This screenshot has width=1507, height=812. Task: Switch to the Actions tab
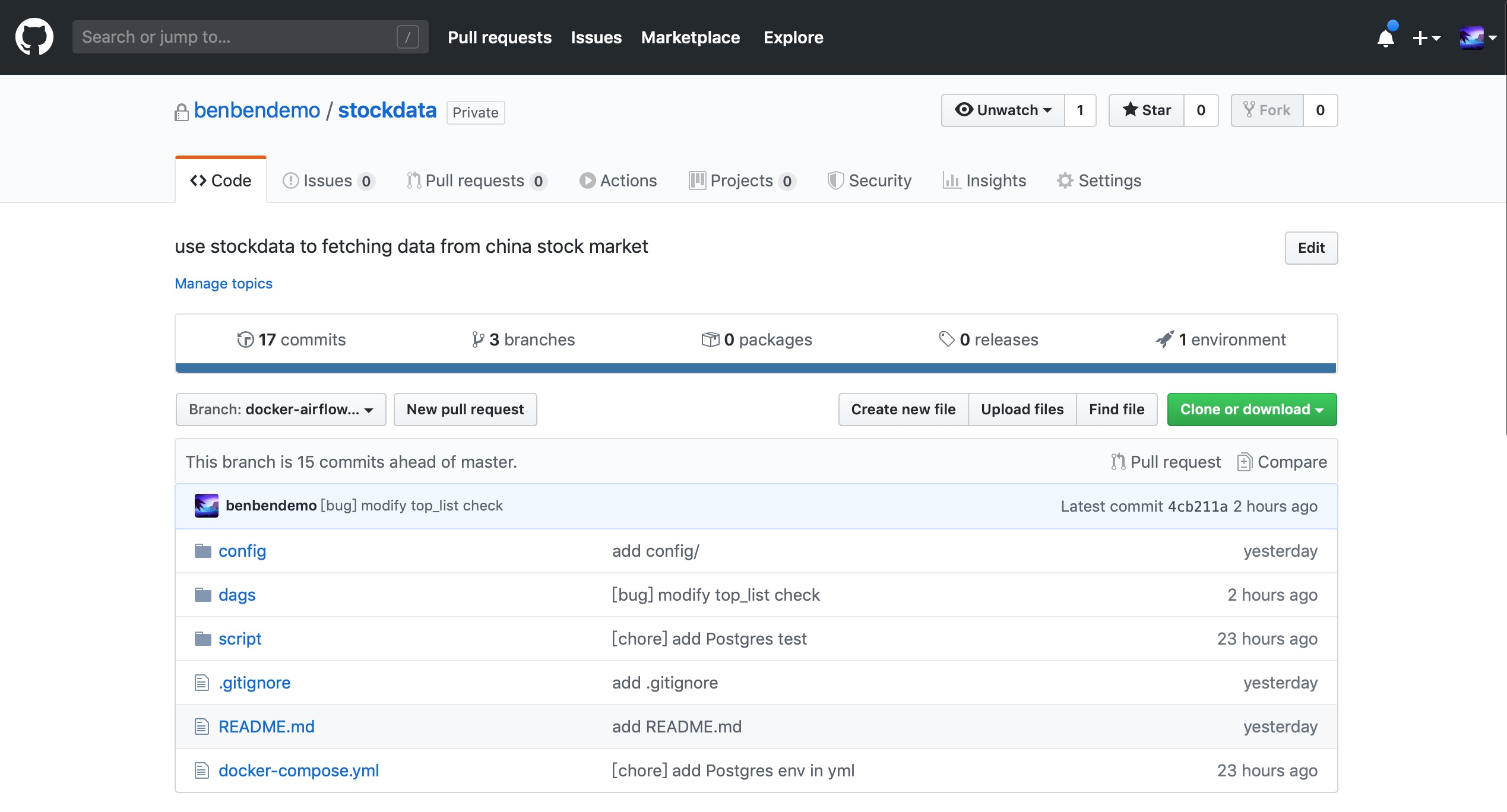click(x=618, y=180)
